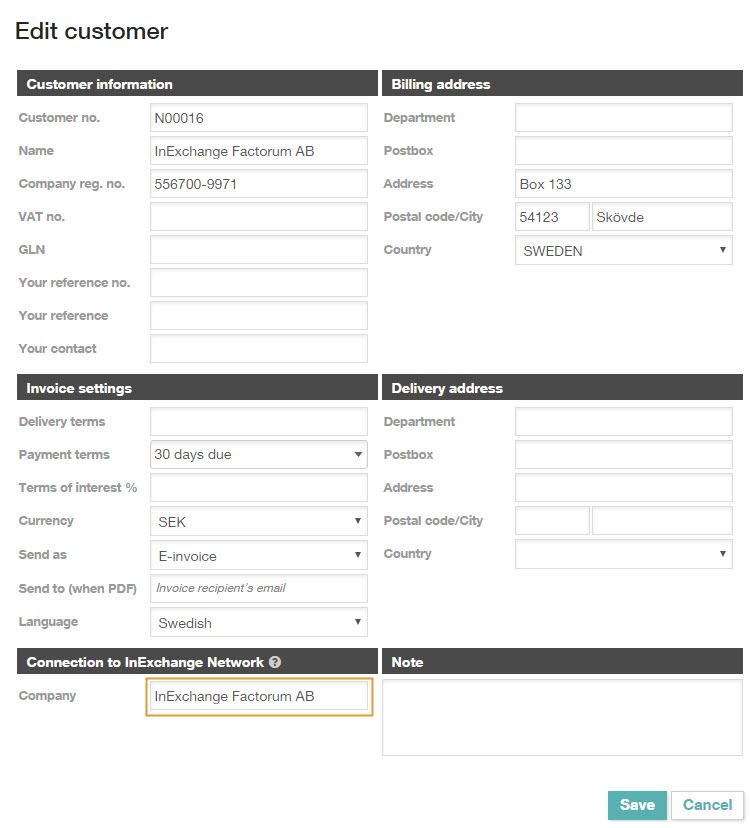Save the customer changes

[637, 805]
